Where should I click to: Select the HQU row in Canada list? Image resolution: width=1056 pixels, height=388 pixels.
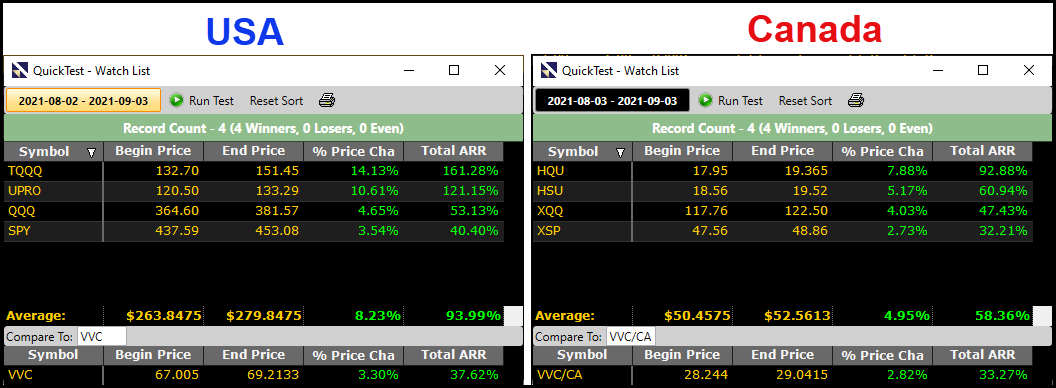783,170
